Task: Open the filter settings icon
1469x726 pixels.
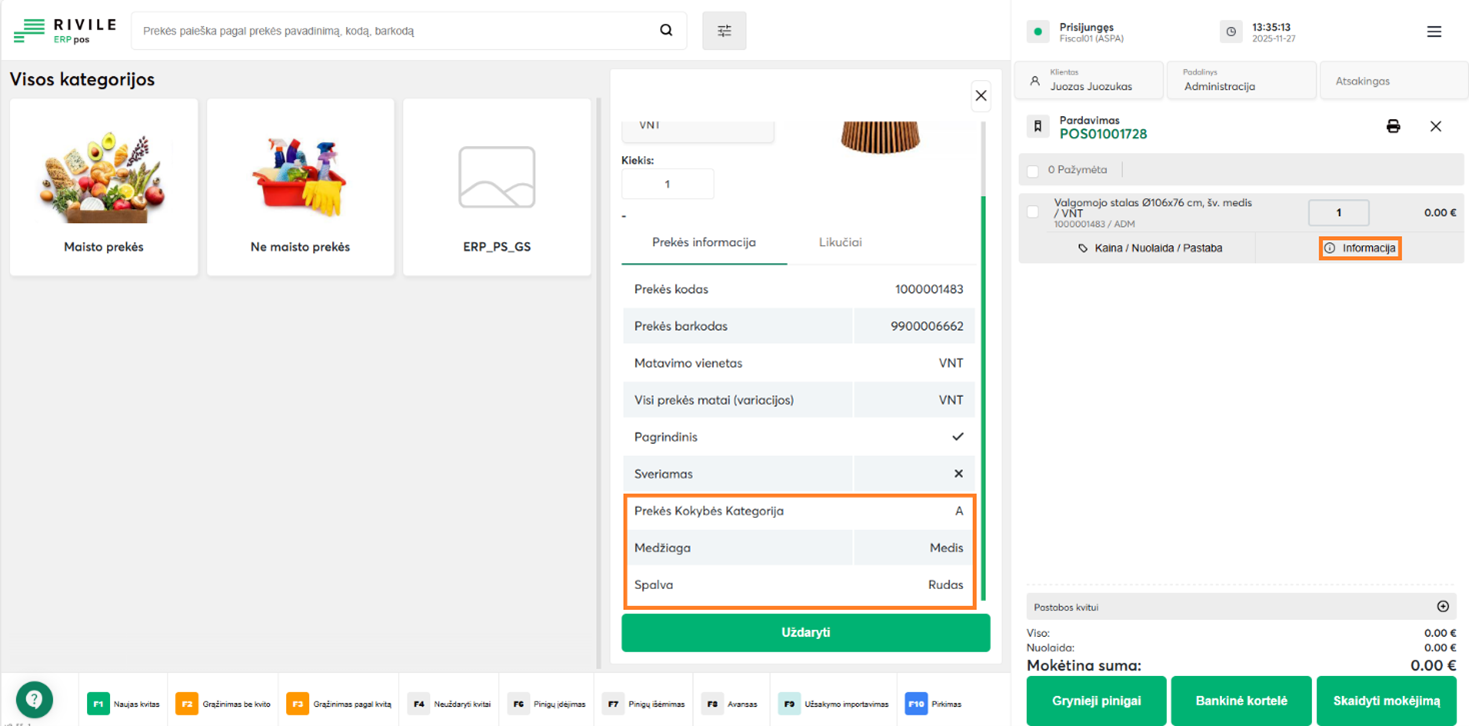Action: (724, 31)
